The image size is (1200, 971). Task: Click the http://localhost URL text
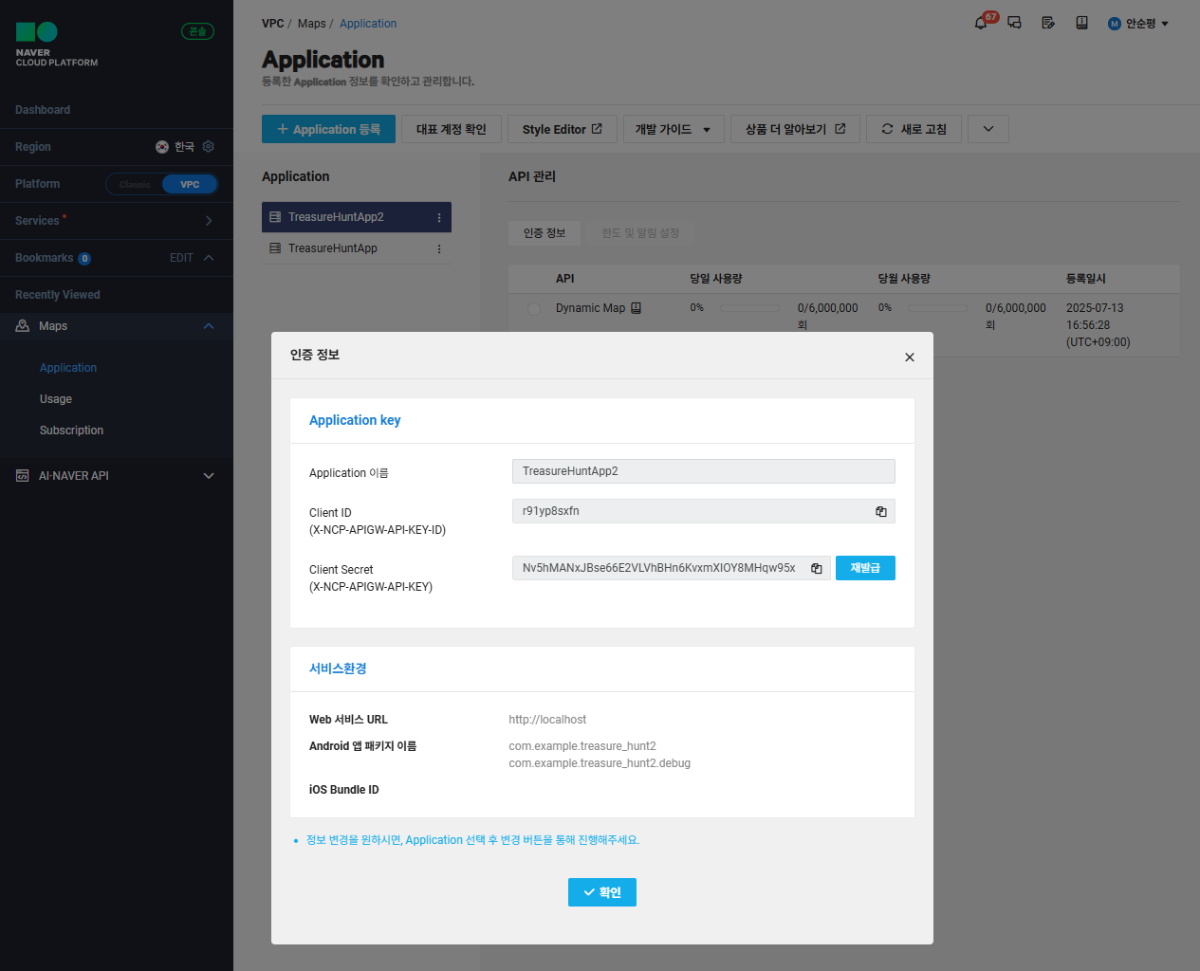547,719
